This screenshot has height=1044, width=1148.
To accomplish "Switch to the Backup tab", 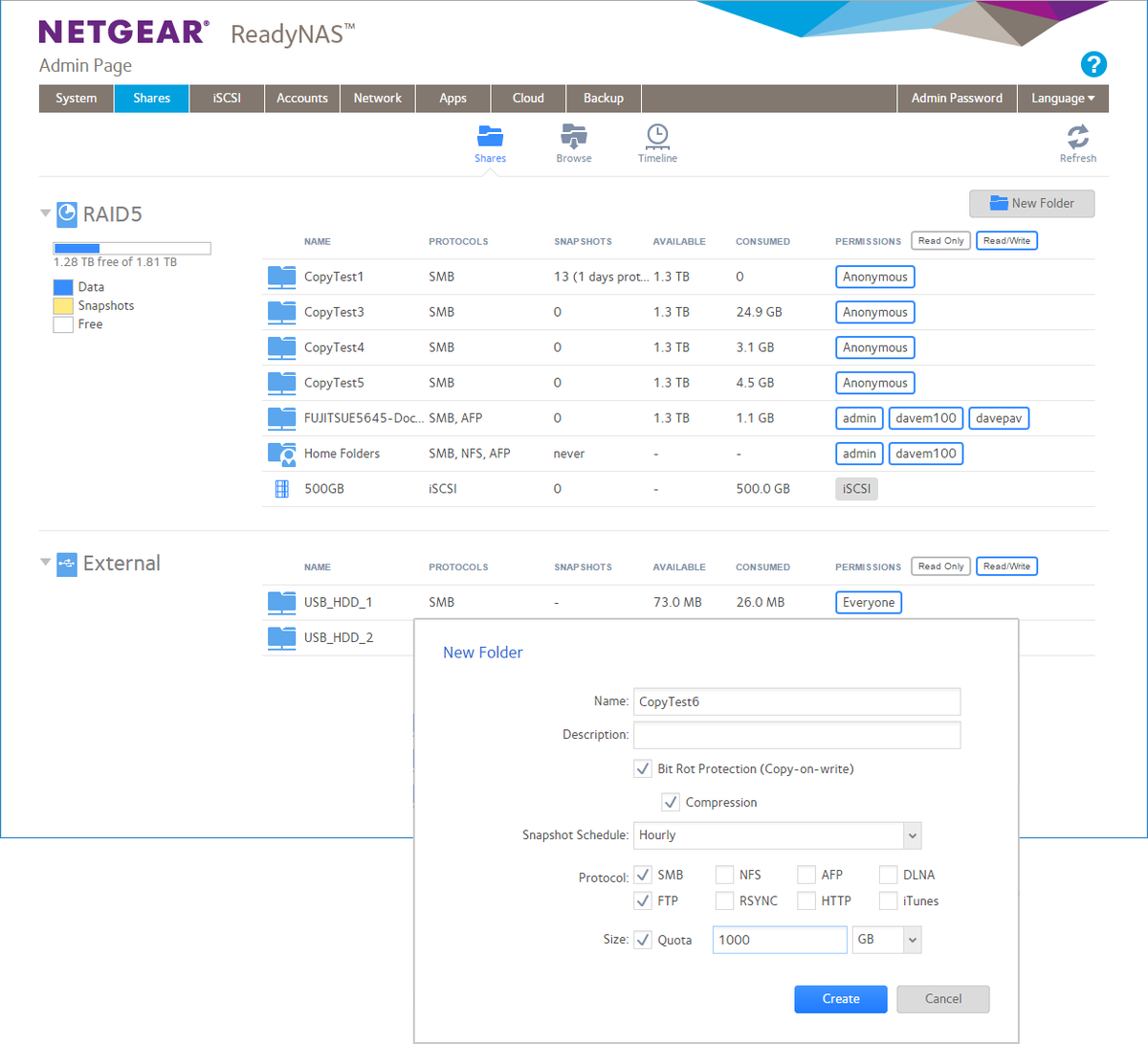I will point(603,98).
